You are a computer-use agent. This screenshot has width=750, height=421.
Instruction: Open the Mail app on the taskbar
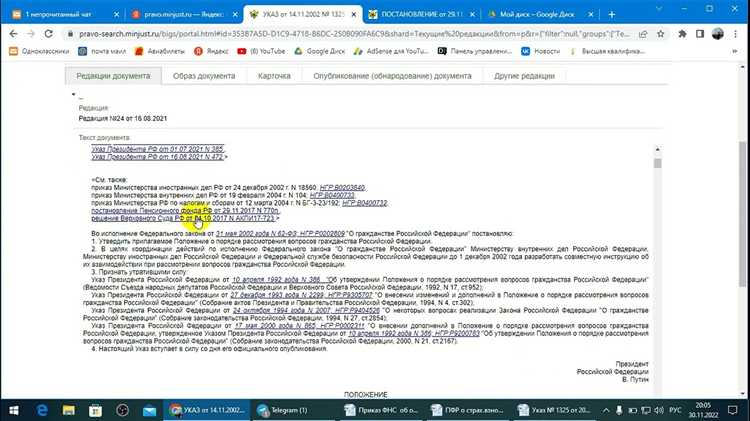pos(149,410)
